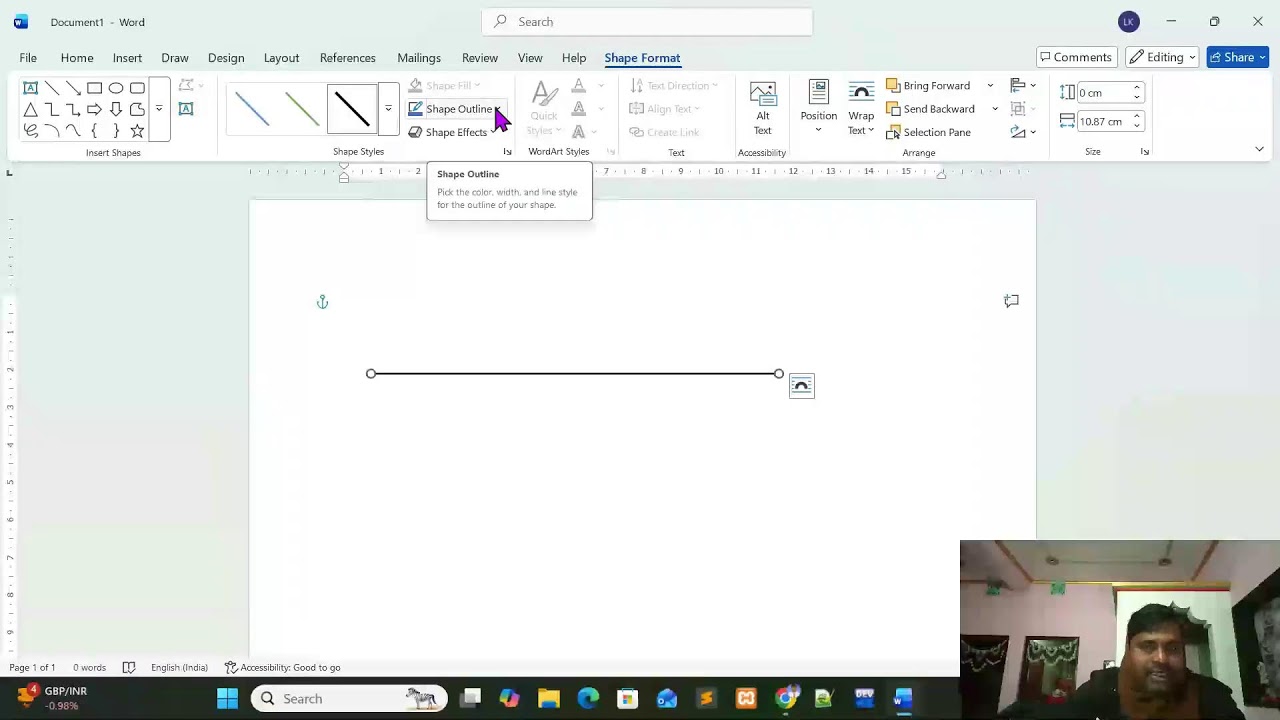This screenshot has height=720, width=1280.
Task: Open the Review tab
Action: click(x=480, y=58)
